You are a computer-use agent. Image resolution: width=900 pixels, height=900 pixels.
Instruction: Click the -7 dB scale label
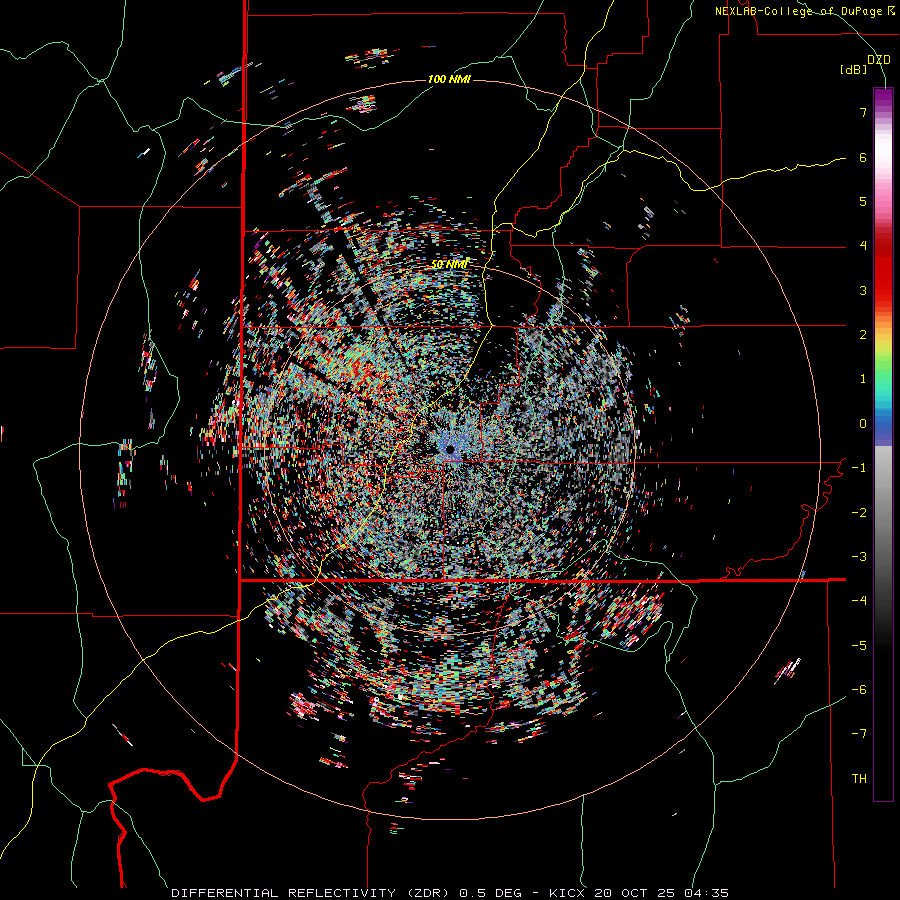pos(859,734)
